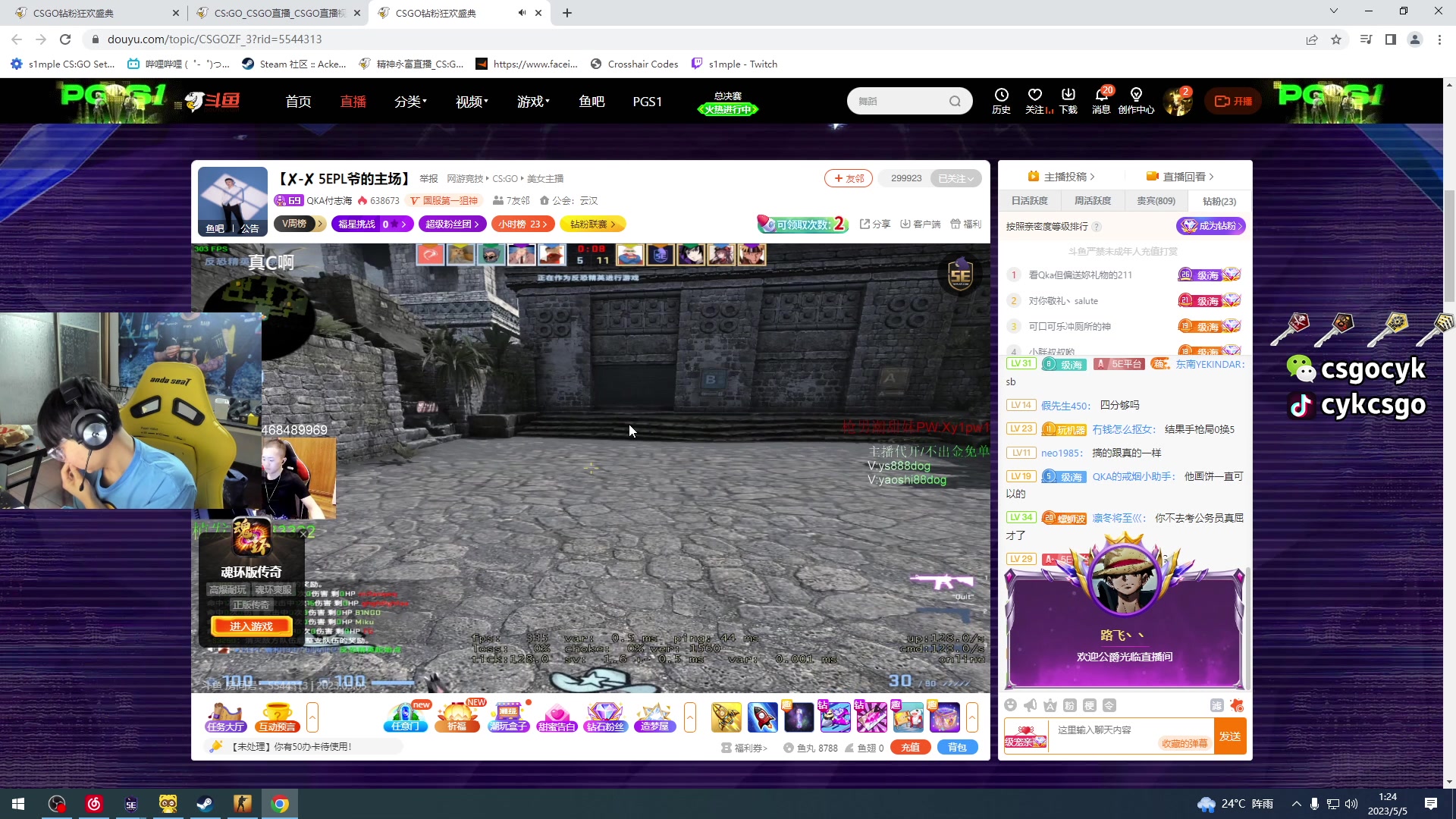The height and width of the screenshot is (819, 1456).
Task: Expand the 视频 dropdown in navigation
Action: point(472,101)
